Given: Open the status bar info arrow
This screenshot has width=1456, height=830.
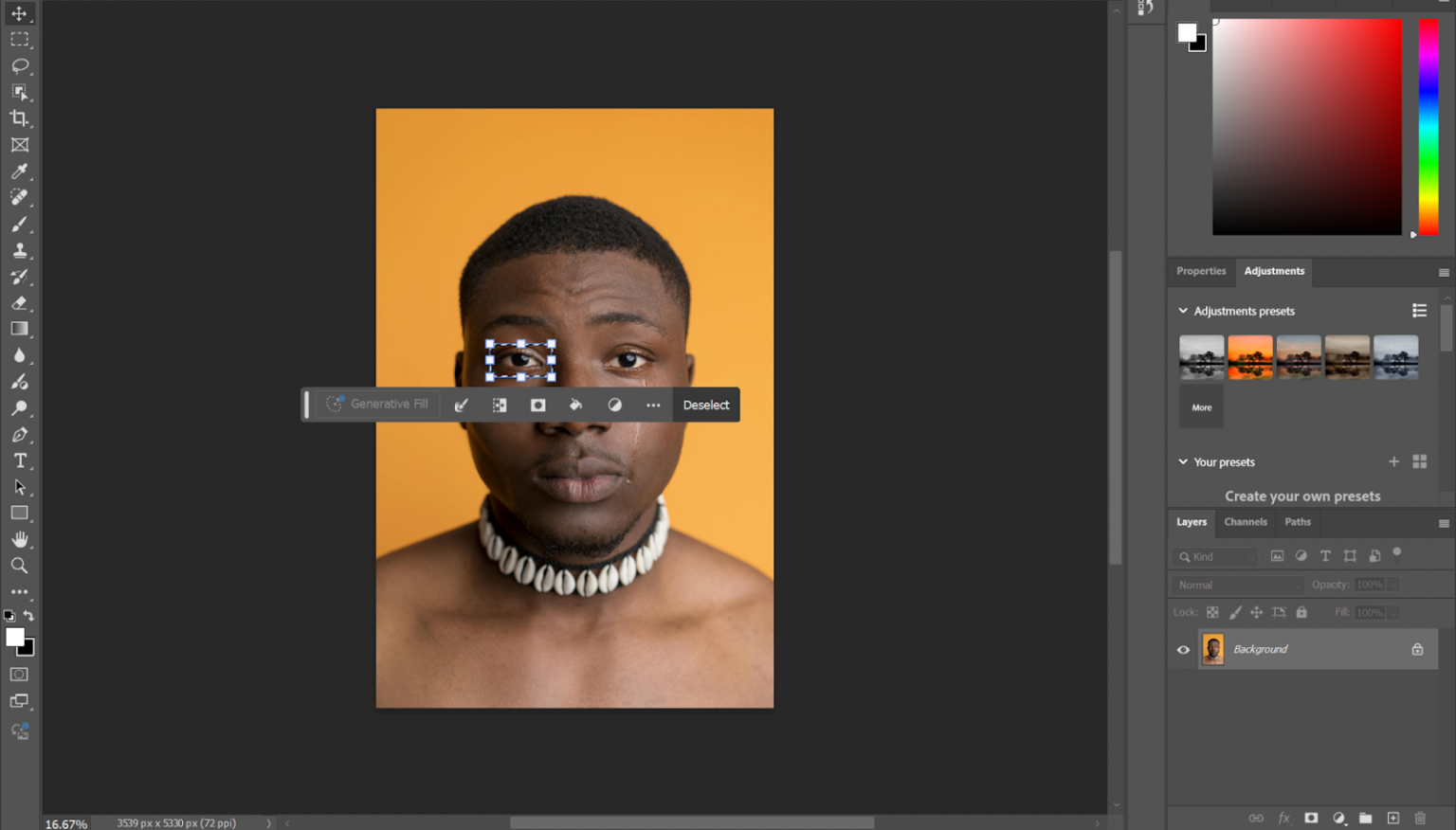Looking at the screenshot, I should coord(268,823).
